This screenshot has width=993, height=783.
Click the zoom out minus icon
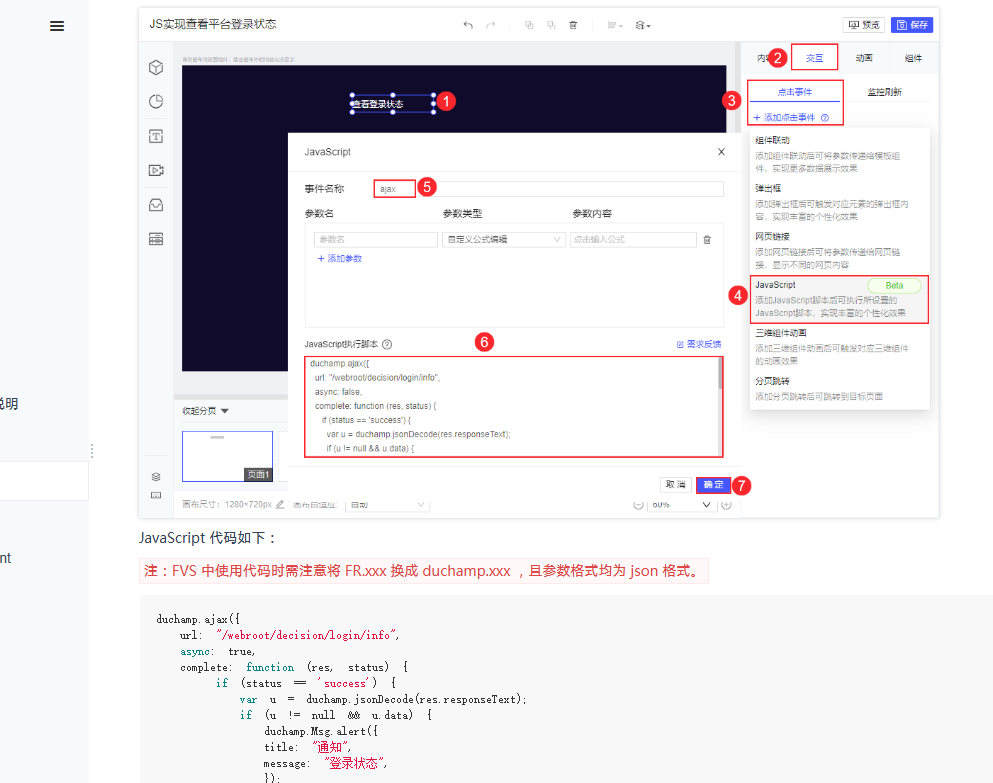pos(638,505)
